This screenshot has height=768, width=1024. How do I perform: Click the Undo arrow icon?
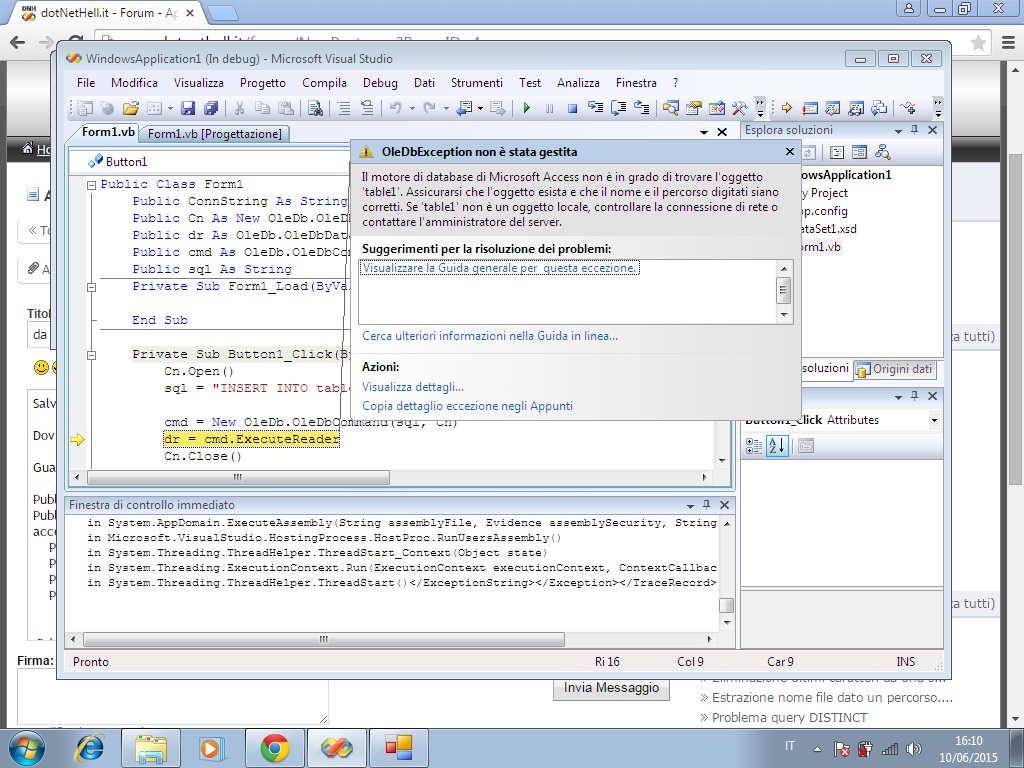[x=395, y=108]
